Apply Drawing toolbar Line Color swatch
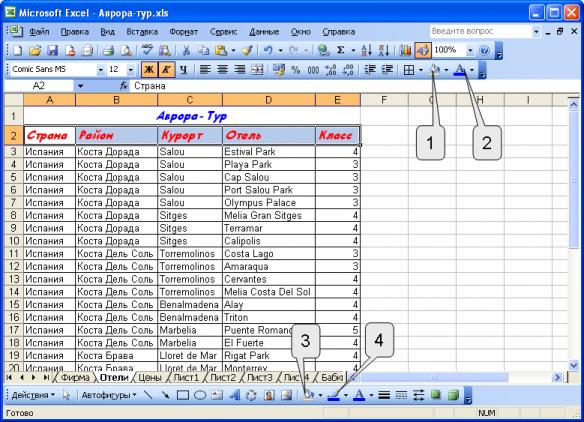Image resolution: width=584 pixels, height=422 pixels. click(x=334, y=395)
